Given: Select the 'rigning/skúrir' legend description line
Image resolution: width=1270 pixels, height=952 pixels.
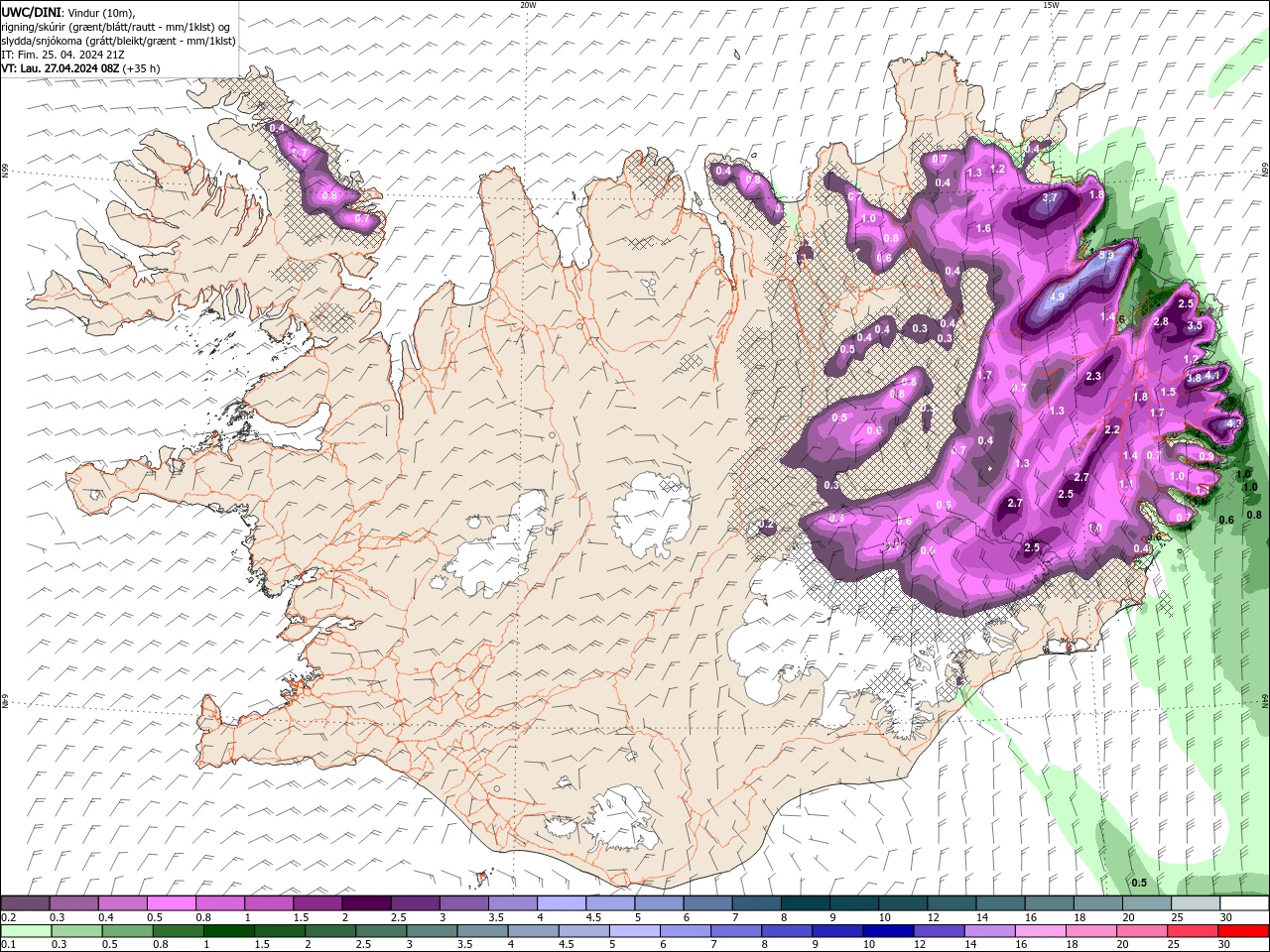Looking at the screenshot, I should click(x=116, y=26).
